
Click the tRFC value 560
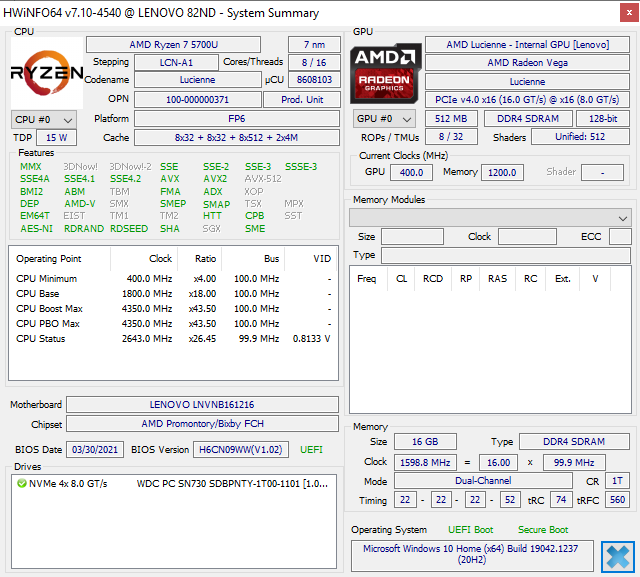617,500
